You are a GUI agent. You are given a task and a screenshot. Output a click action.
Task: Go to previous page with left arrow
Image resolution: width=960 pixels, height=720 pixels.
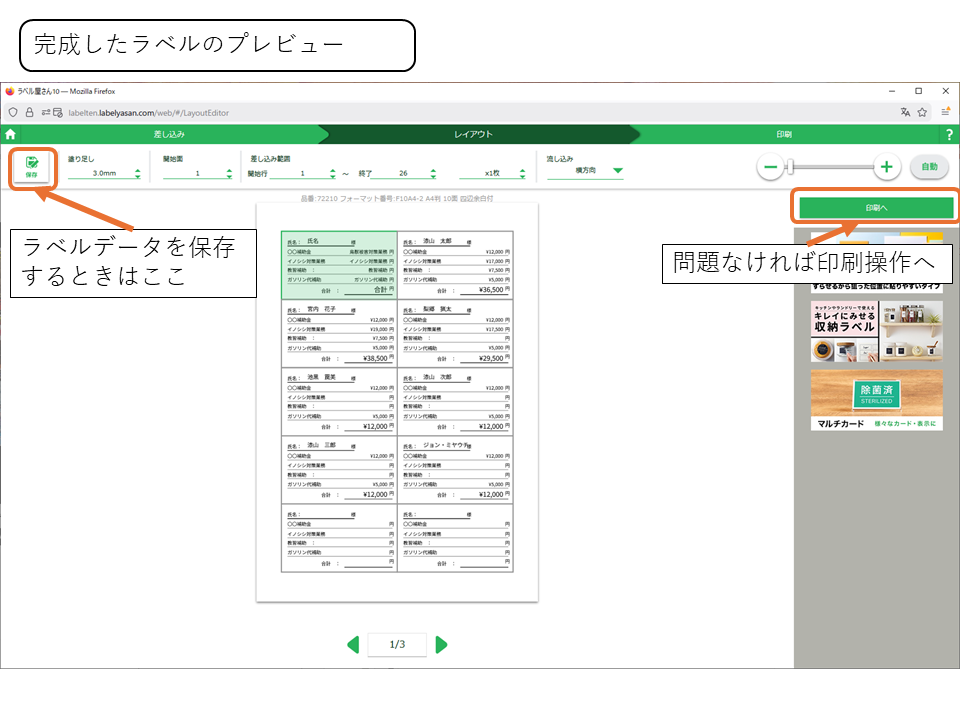click(x=353, y=645)
